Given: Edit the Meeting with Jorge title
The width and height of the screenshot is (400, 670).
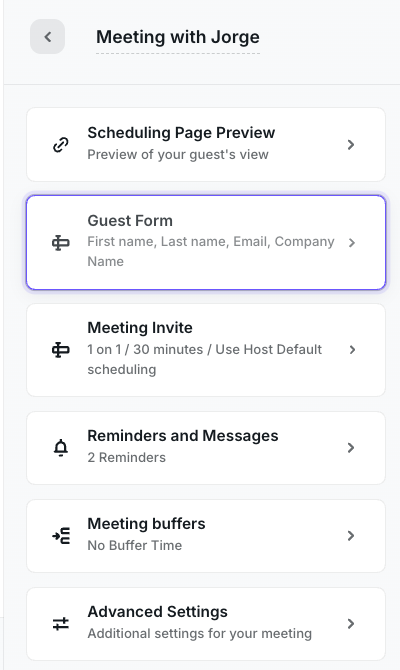Looking at the screenshot, I should (x=178, y=37).
